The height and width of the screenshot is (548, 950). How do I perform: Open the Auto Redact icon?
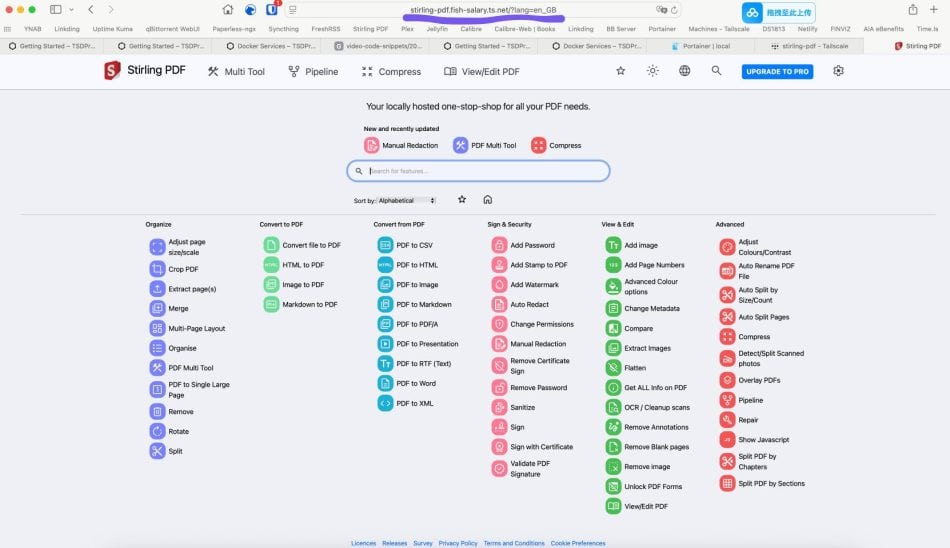coord(499,304)
